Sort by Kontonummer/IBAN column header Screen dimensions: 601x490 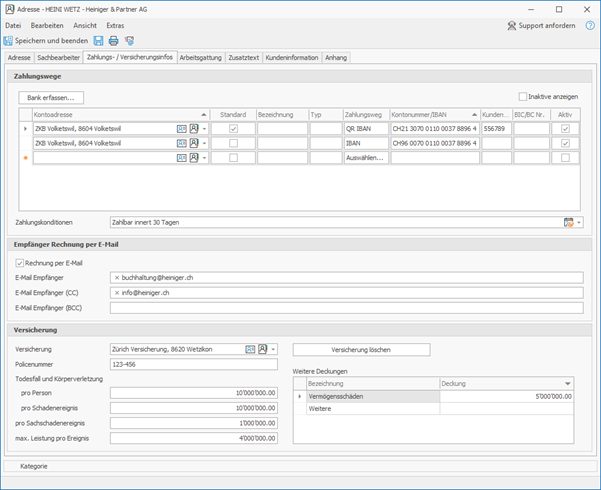click(x=435, y=115)
